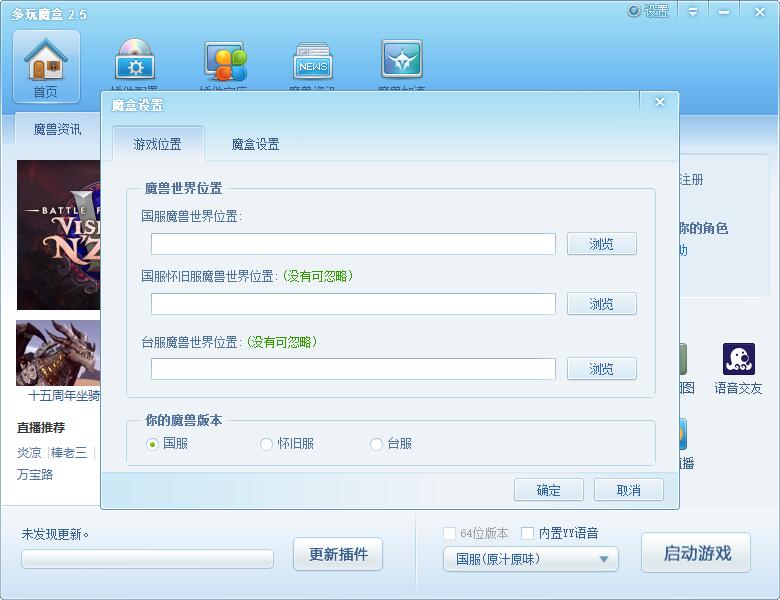The height and width of the screenshot is (600, 780).
Task: Open the 插件配置 disc-and-gear icon
Action: tap(135, 61)
